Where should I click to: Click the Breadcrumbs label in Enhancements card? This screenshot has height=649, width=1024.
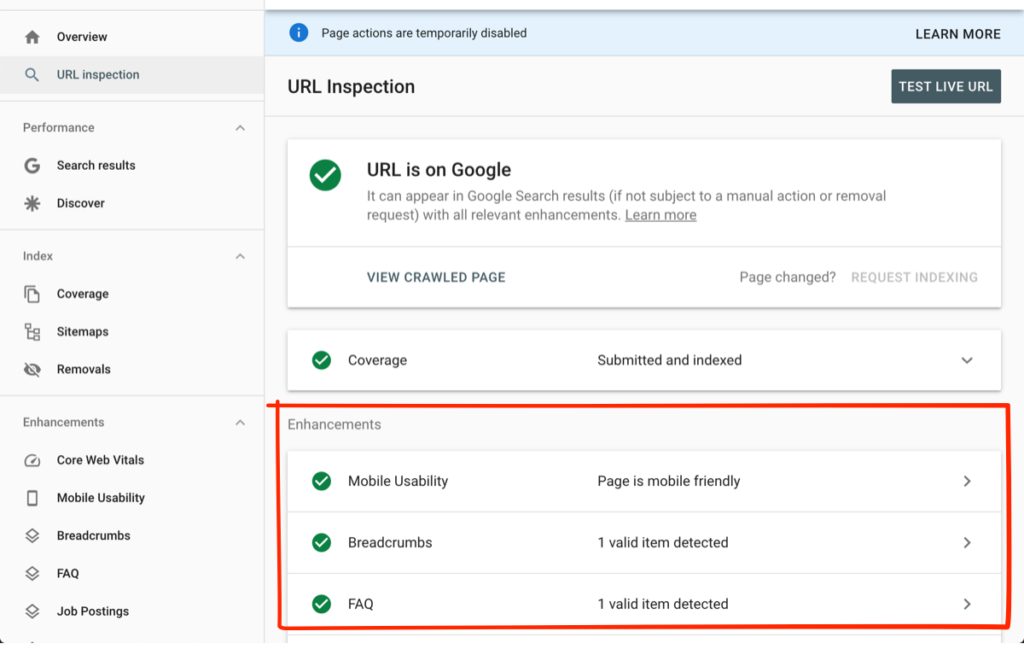click(390, 543)
